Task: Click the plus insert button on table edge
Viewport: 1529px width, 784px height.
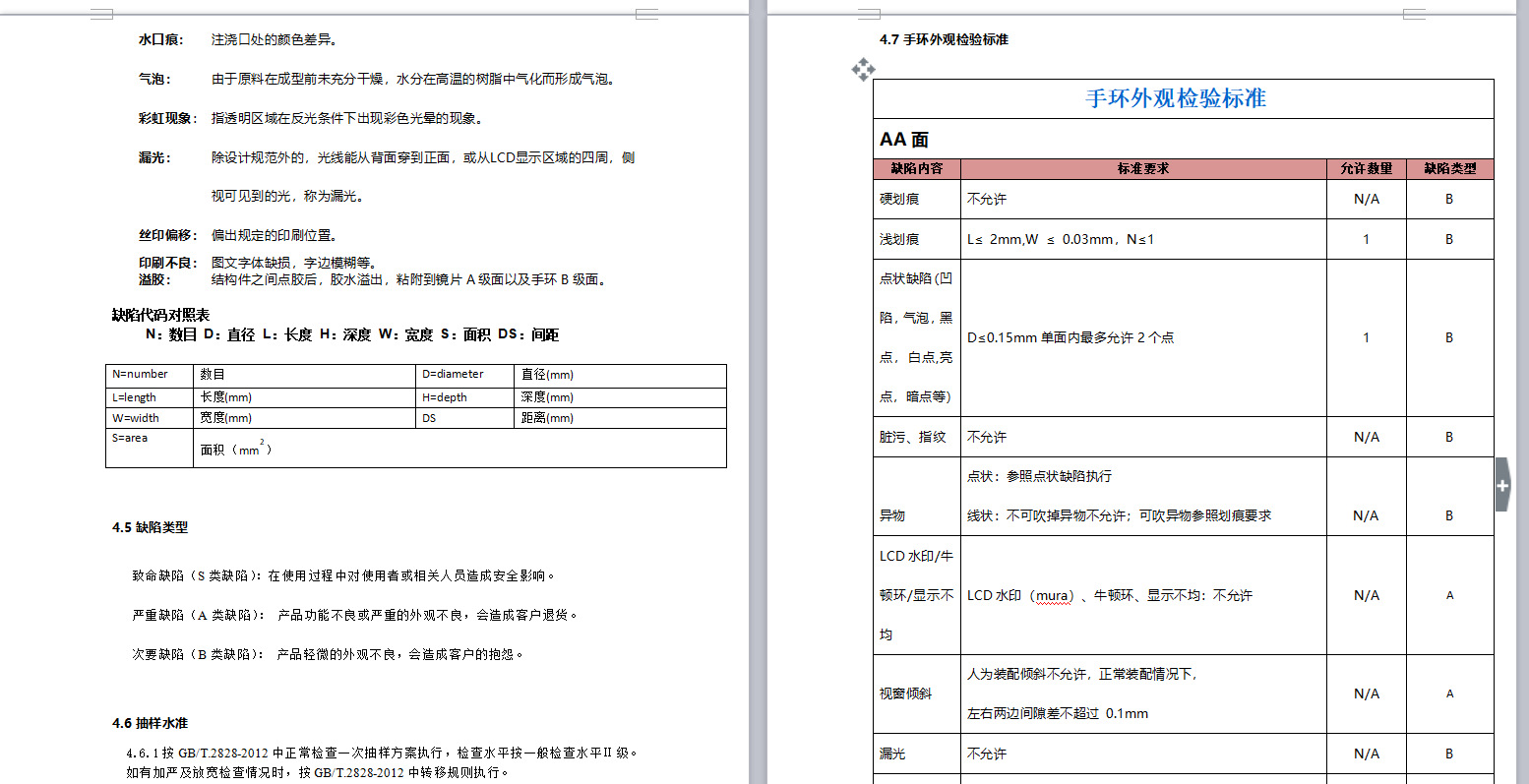Action: pyautogui.click(x=1502, y=485)
